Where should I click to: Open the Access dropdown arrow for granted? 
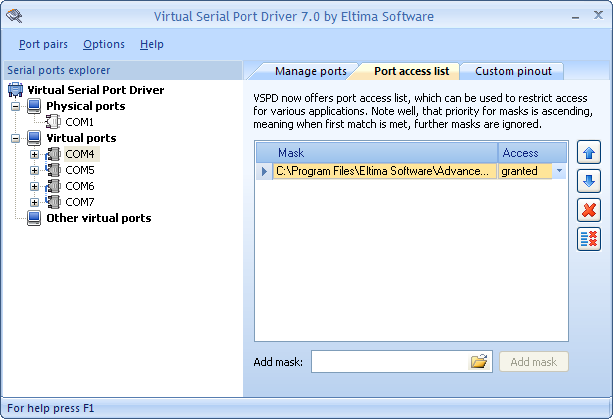pyautogui.click(x=559, y=171)
